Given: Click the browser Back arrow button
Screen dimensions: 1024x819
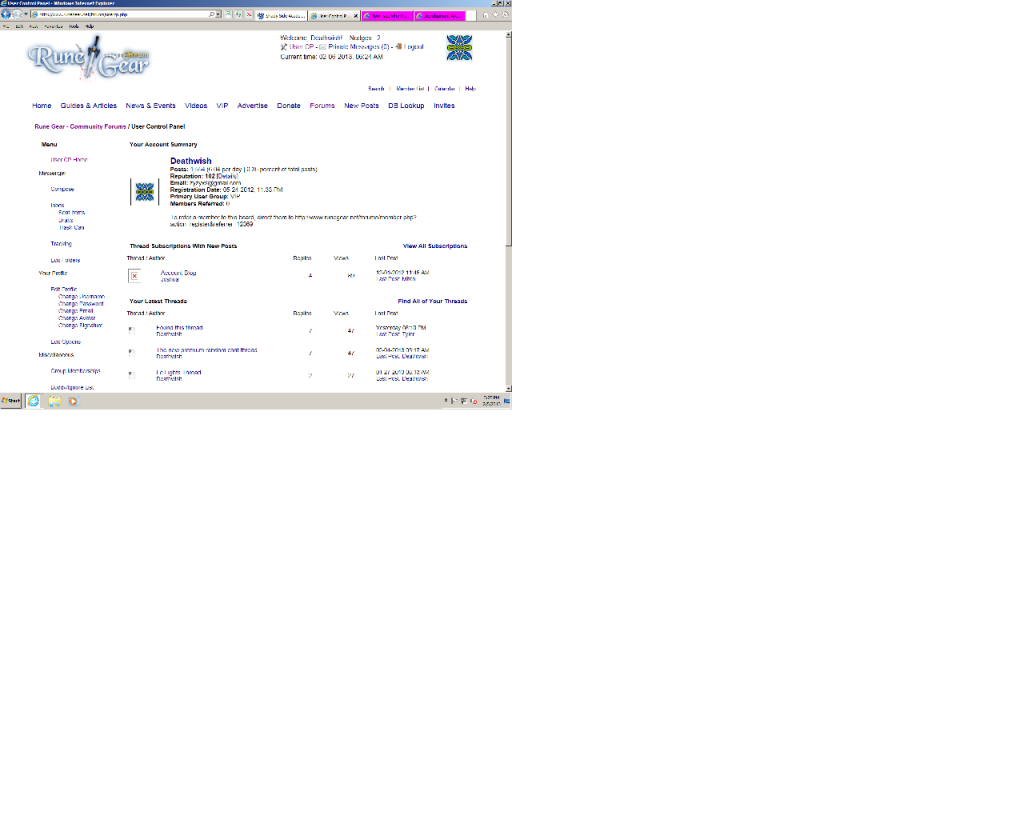Looking at the screenshot, I should click(x=6, y=15).
